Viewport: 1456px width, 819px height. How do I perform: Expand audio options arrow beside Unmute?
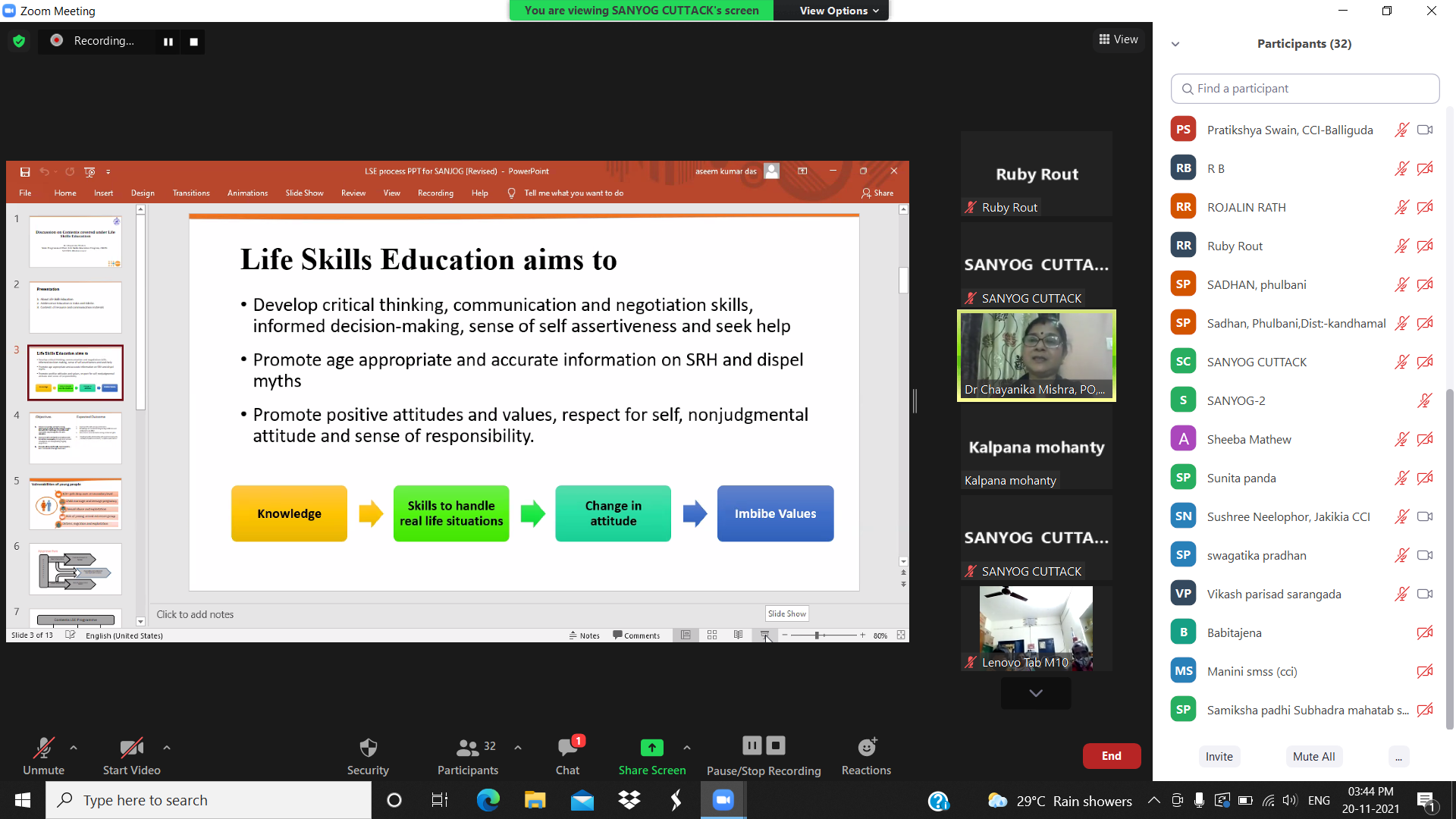[74, 748]
